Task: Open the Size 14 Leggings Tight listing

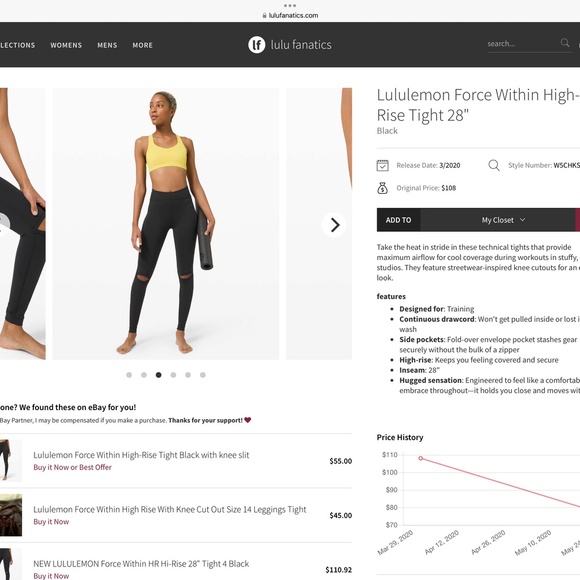Action: coord(170,509)
